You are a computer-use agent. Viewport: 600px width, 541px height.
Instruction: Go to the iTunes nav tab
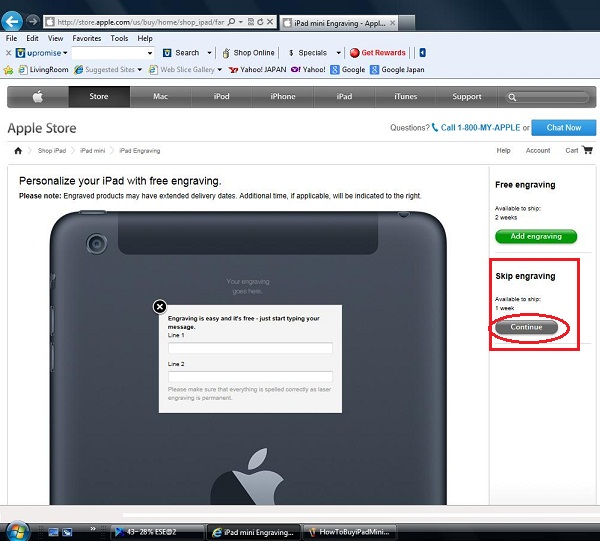pos(406,96)
